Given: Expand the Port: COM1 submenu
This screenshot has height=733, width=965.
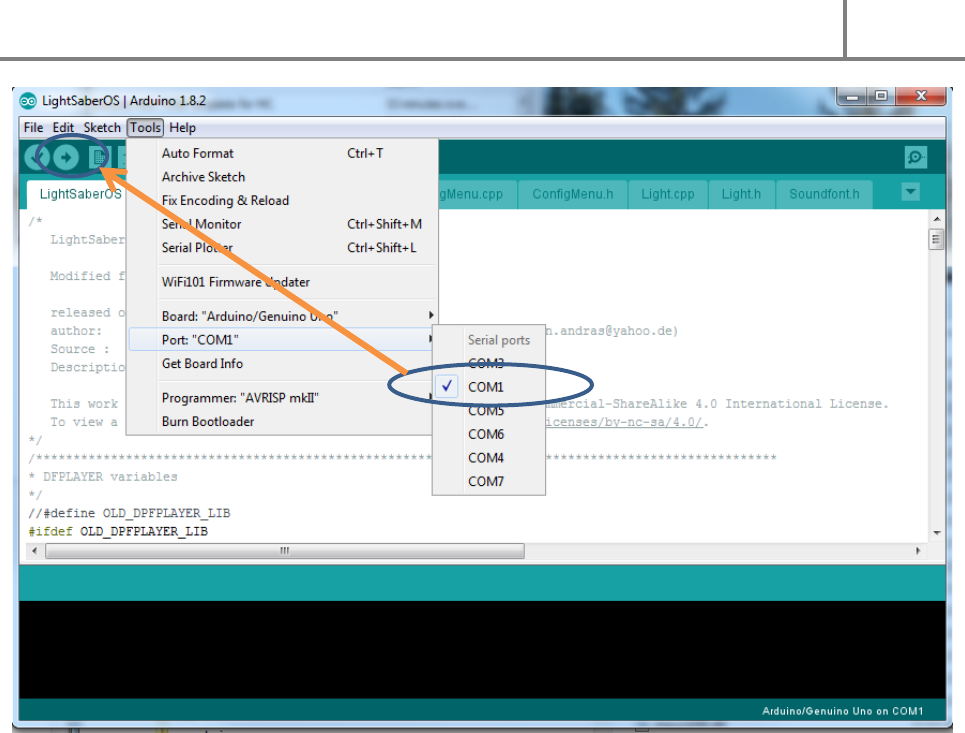Looking at the screenshot, I should pyautogui.click(x=282, y=340).
